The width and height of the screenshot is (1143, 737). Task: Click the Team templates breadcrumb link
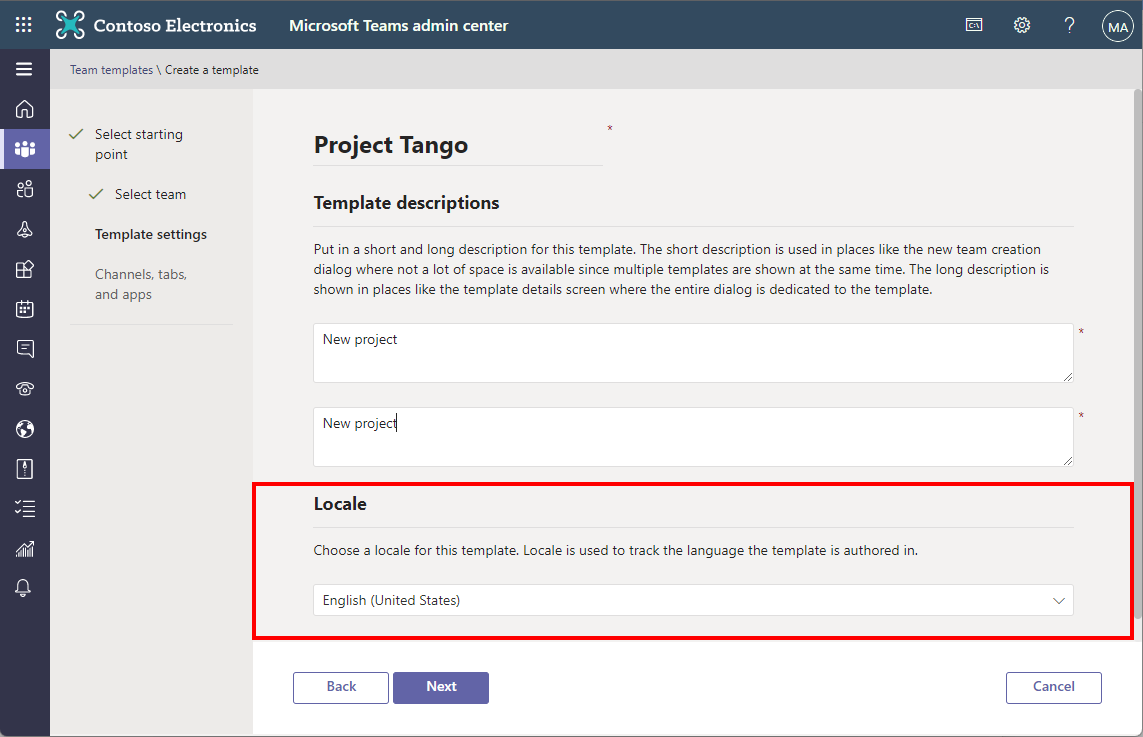pos(111,70)
